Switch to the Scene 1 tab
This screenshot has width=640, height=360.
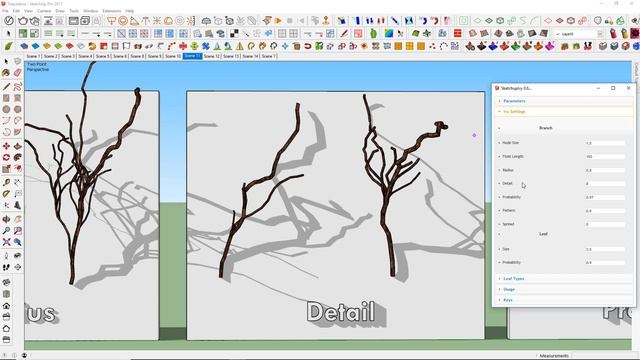click(x=33, y=56)
